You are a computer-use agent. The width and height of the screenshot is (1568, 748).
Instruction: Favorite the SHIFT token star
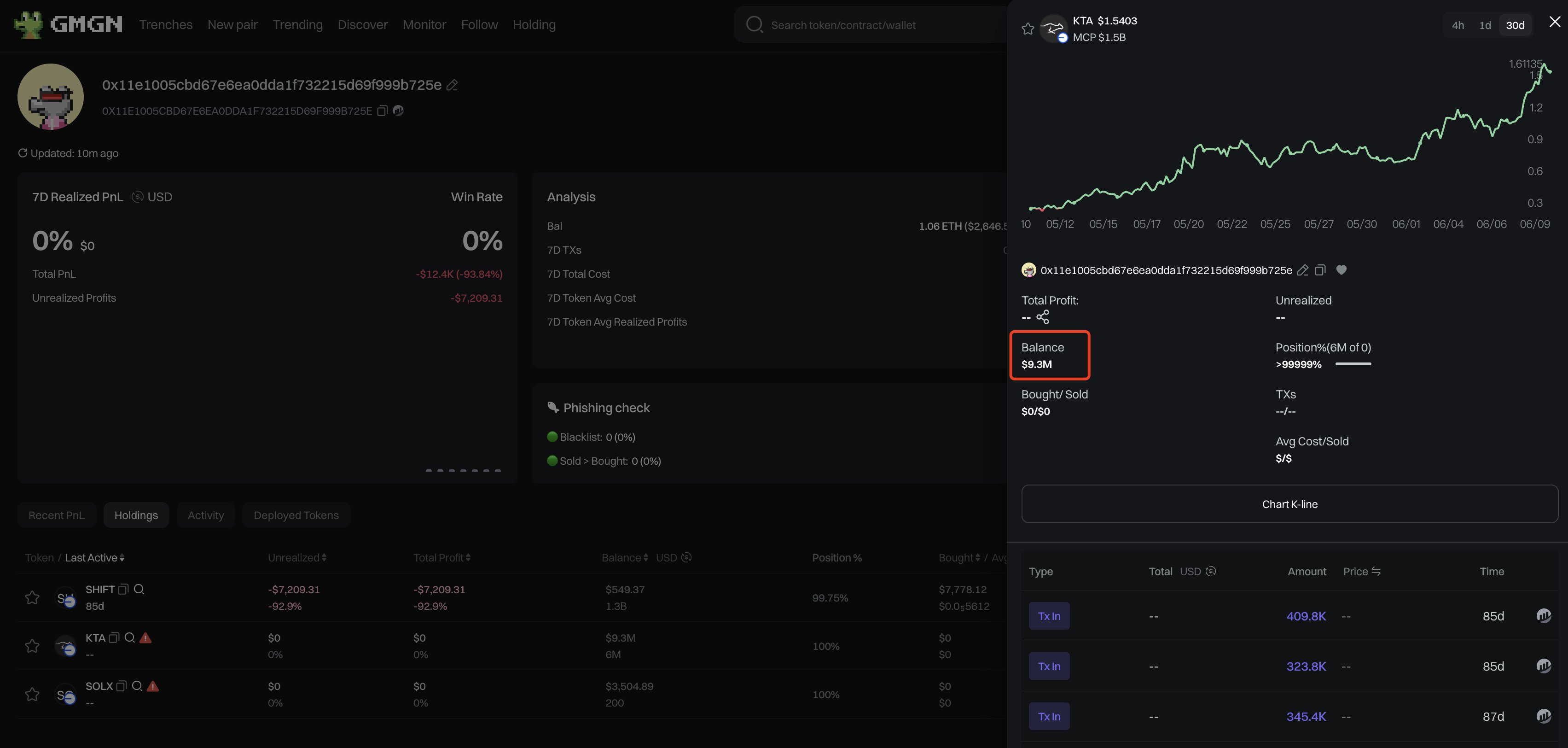[32, 597]
